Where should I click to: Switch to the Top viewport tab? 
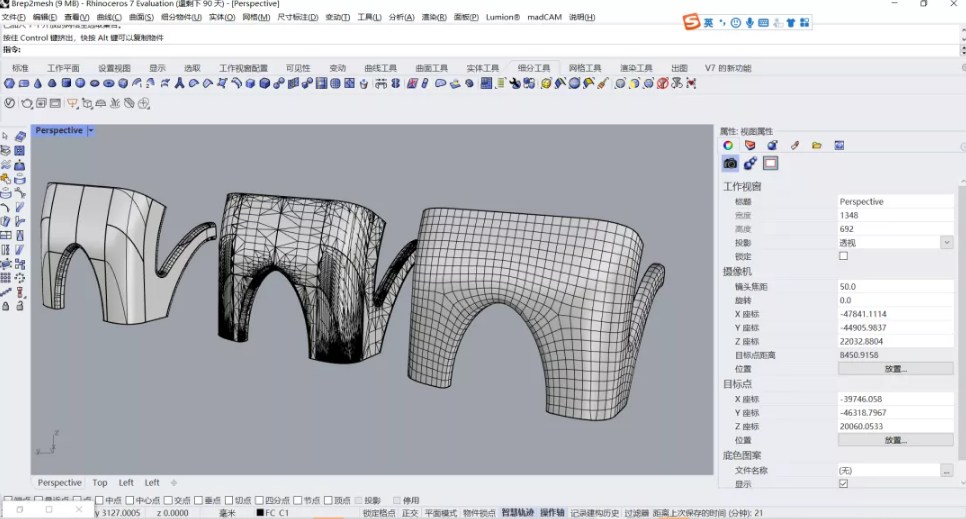pyautogui.click(x=100, y=483)
